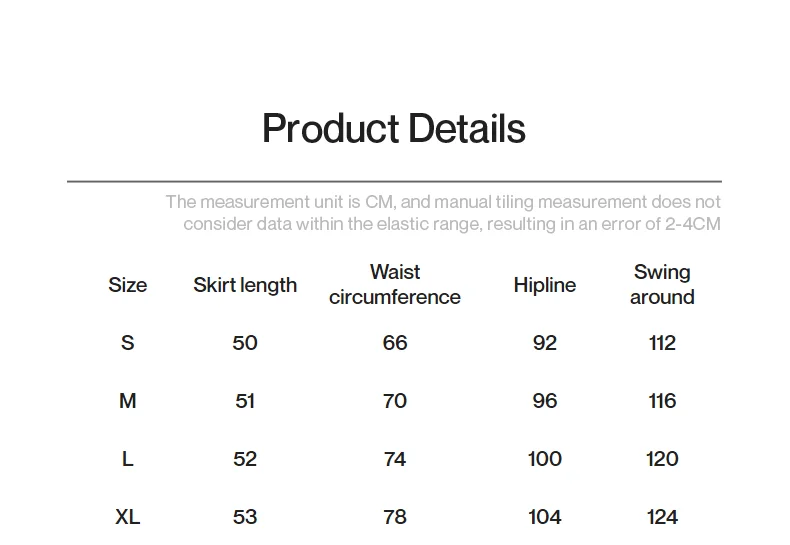Select the Size column header
Screen dimensions: 790x545
pyautogui.click(x=127, y=285)
